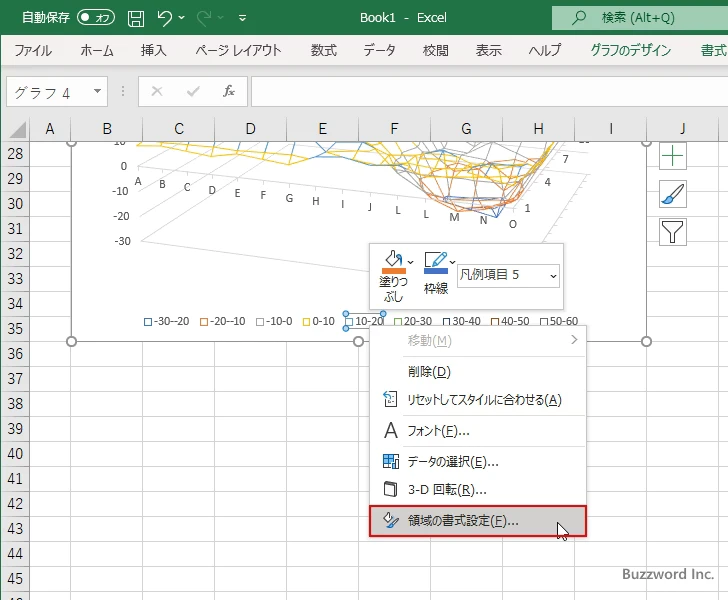
Task: Click the chart's bottom-right resize handle
Action: 646,342
